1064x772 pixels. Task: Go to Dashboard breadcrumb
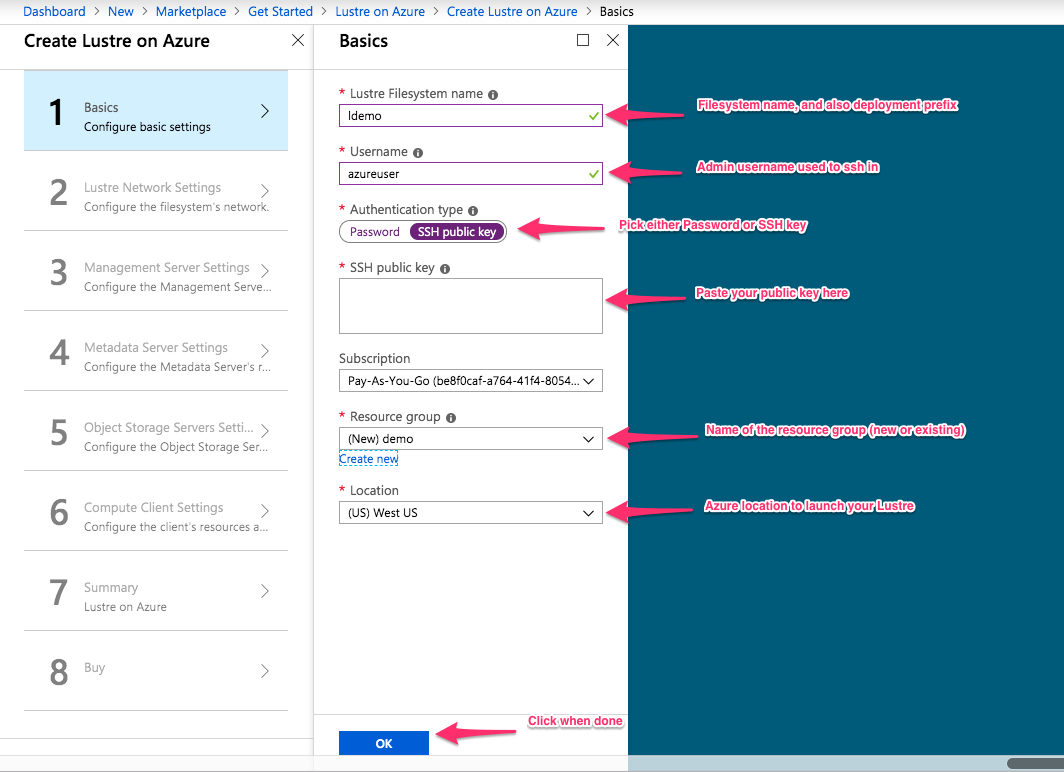[54, 12]
